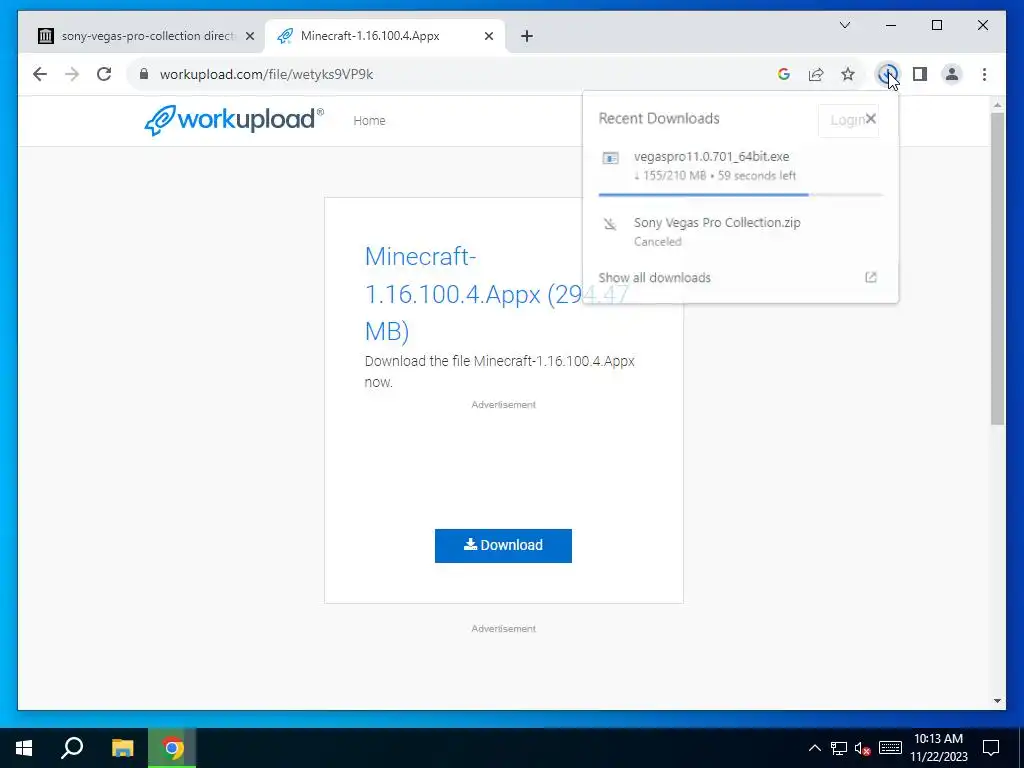Reload the workupload page
The height and width of the screenshot is (768, 1024).
(104, 74)
